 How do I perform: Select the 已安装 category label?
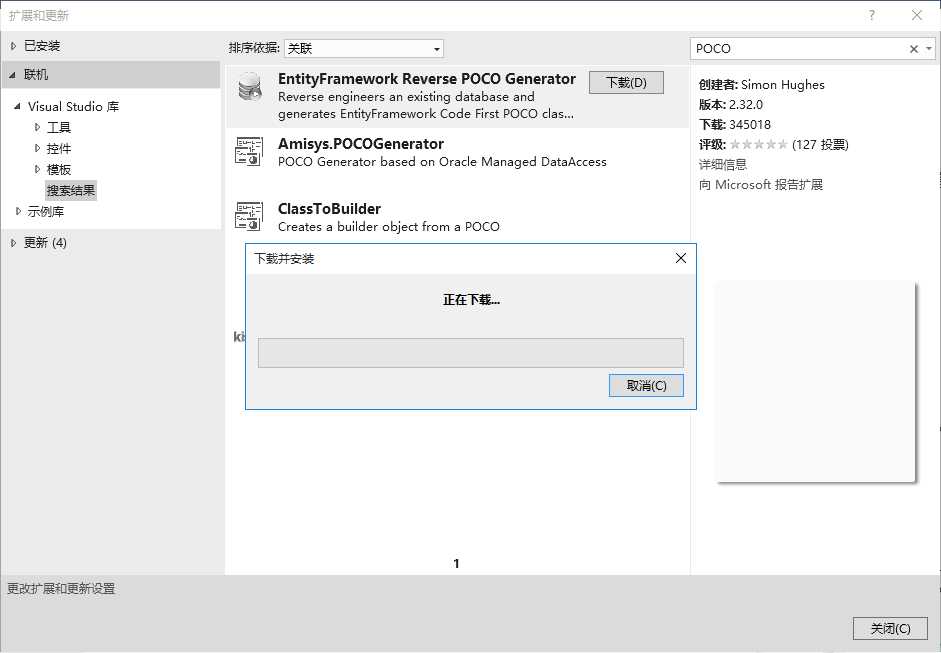coord(42,46)
